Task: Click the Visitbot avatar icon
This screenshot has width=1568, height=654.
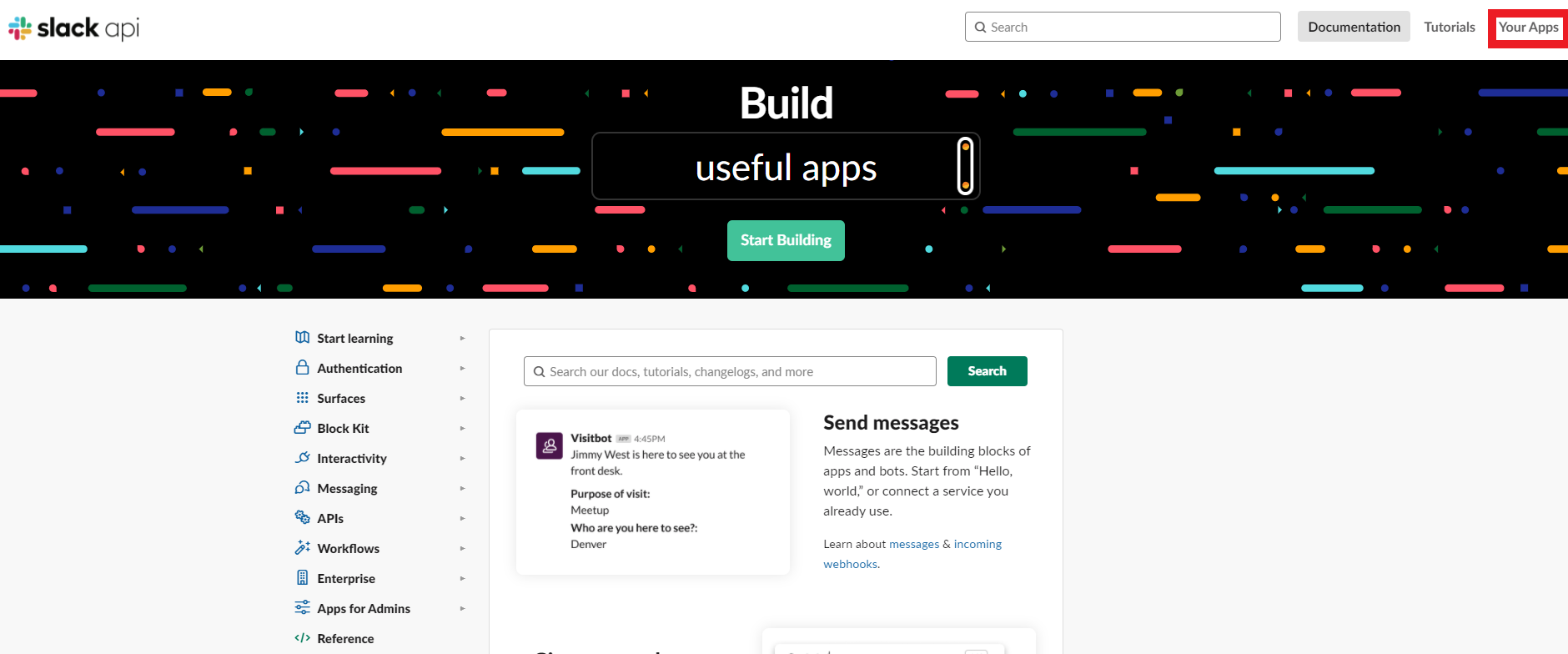Action: tap(550, 445)
